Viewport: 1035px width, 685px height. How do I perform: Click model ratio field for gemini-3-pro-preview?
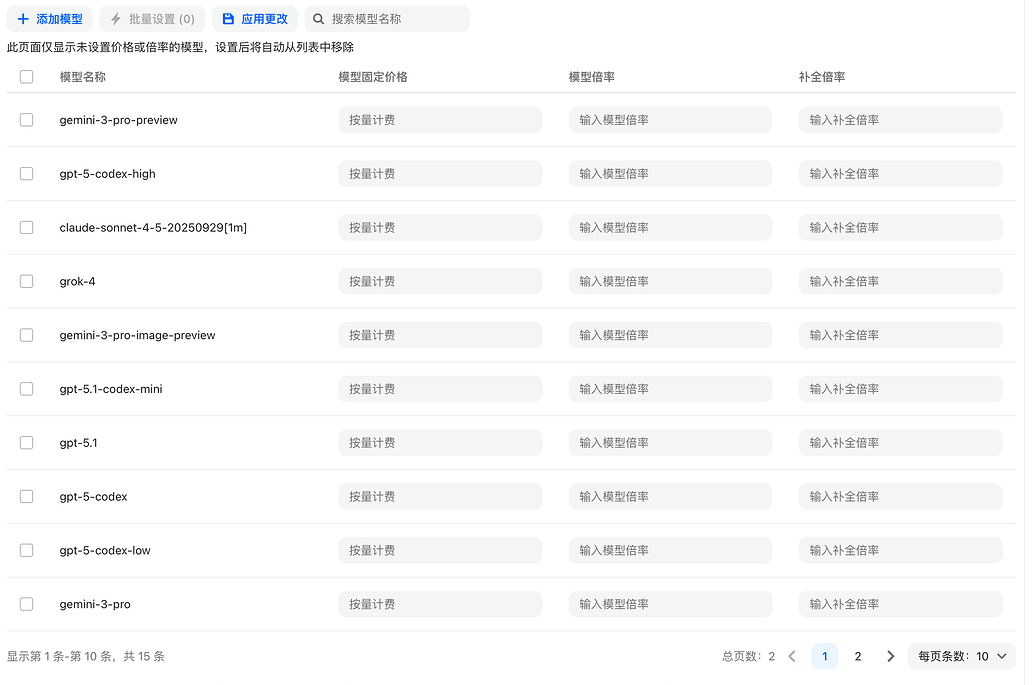(671, 120)
